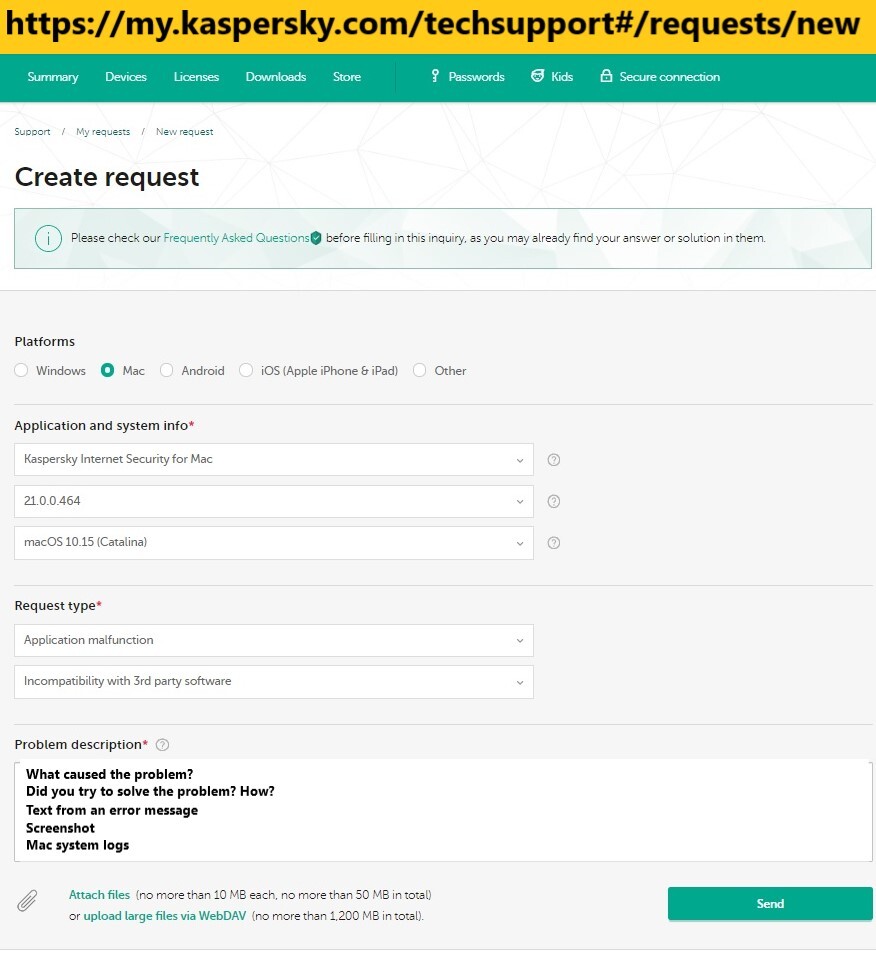Open the Summary tab
Image resolution: width=876 pixels, height=957 pixels.
[x=53, y=77]
